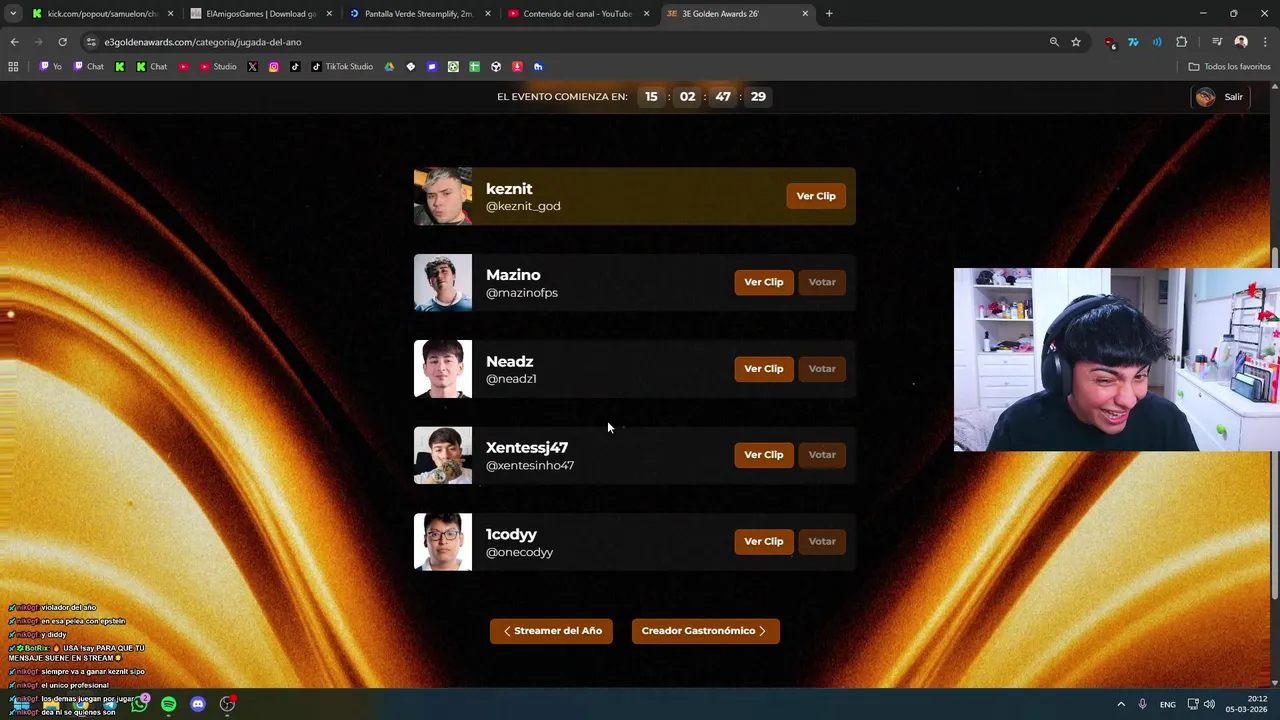Open 1codyy's Ver Clip button
The width and height of the screenshot is (1280, 720).
pyautogui.click(x=764, y=541)
